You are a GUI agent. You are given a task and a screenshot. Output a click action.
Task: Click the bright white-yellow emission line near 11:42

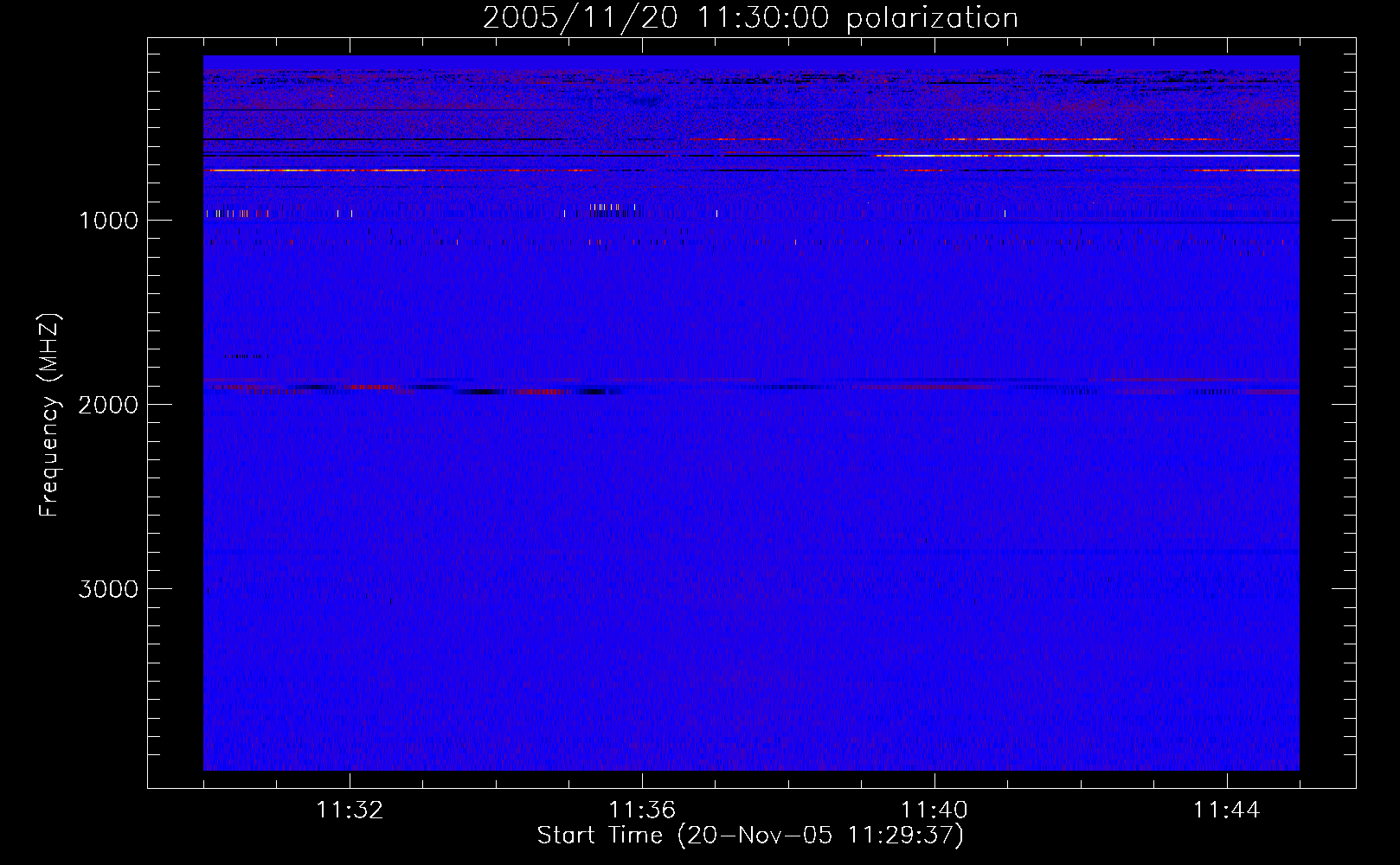1088,156
